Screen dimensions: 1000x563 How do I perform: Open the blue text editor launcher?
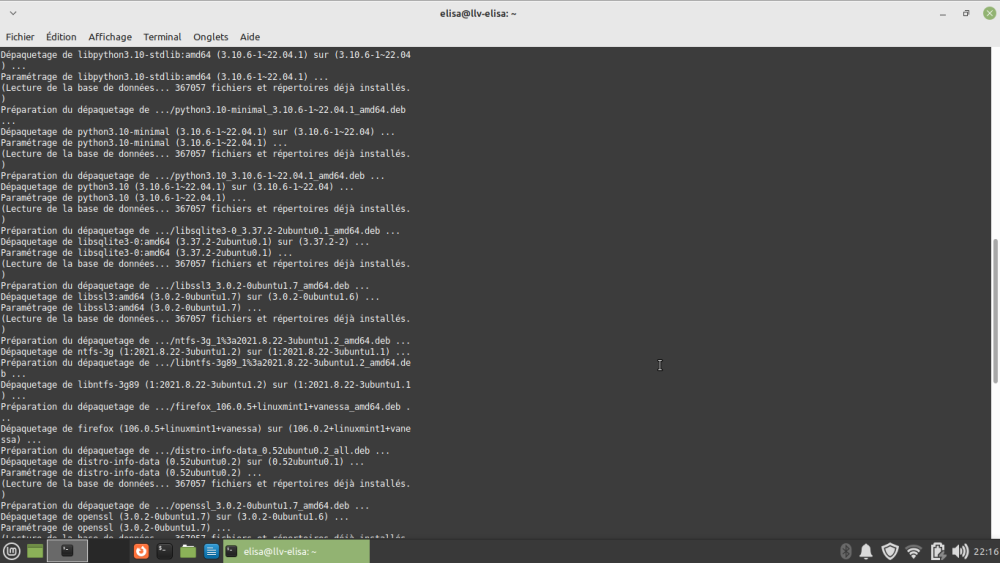[x=211, y=552]
